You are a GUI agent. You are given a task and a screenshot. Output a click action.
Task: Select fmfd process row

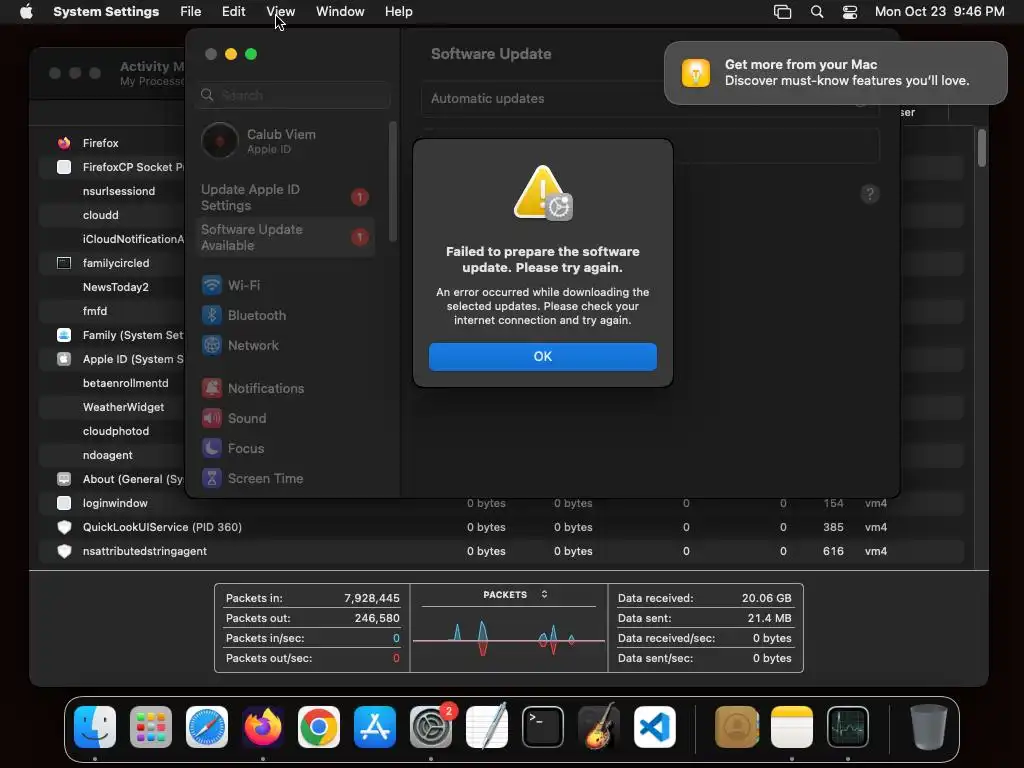(95, 312)
